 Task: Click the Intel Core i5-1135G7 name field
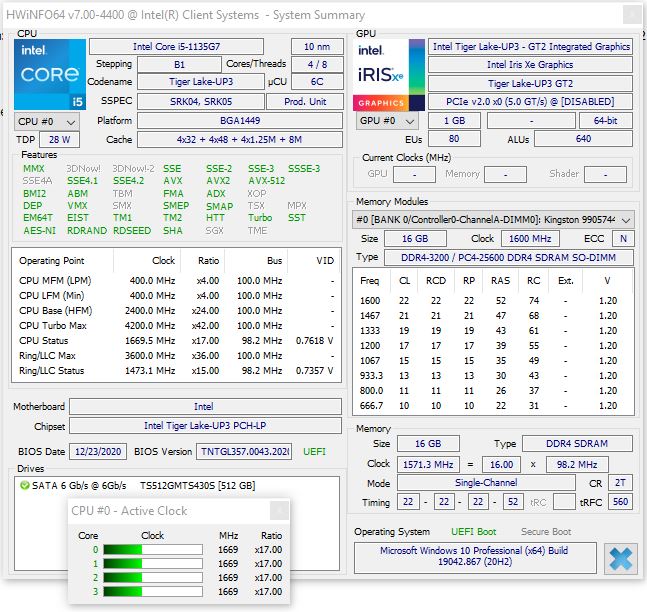pos(176,47)
